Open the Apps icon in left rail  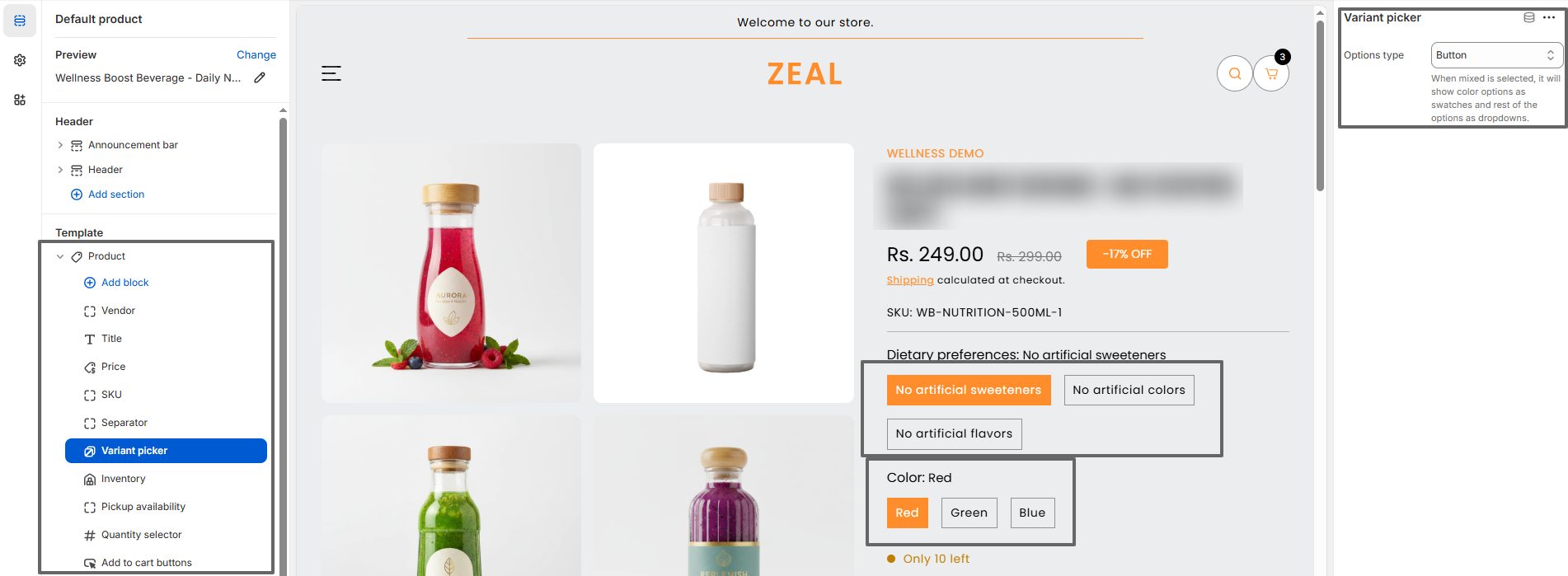click(x=20, y=100)
